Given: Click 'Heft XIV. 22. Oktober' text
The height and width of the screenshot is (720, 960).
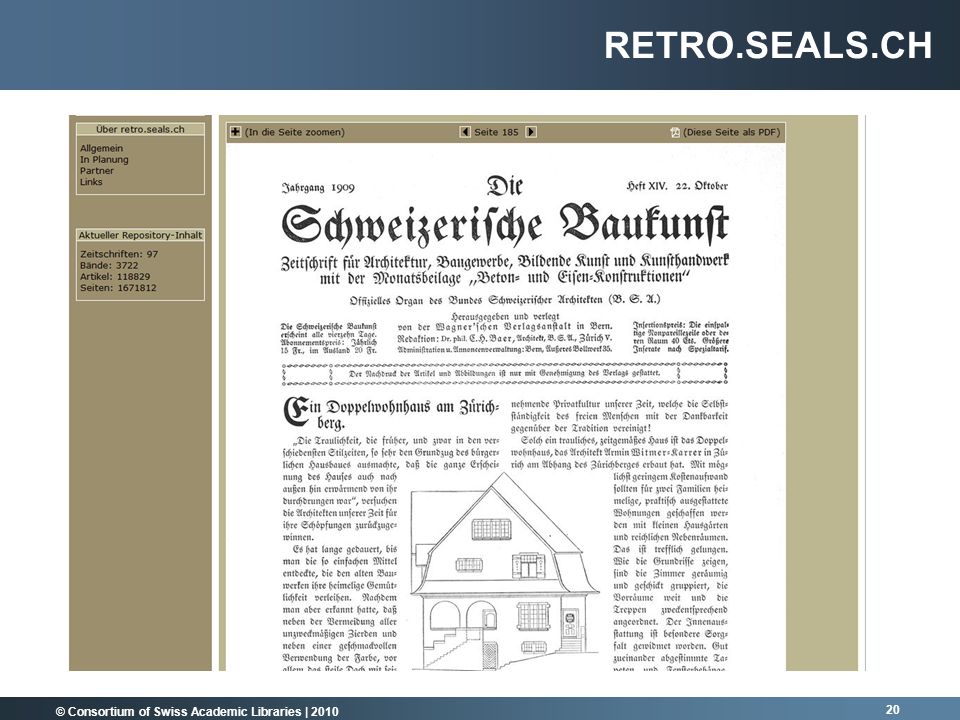Looking at the screenshot, I should (x=677, y=186).
